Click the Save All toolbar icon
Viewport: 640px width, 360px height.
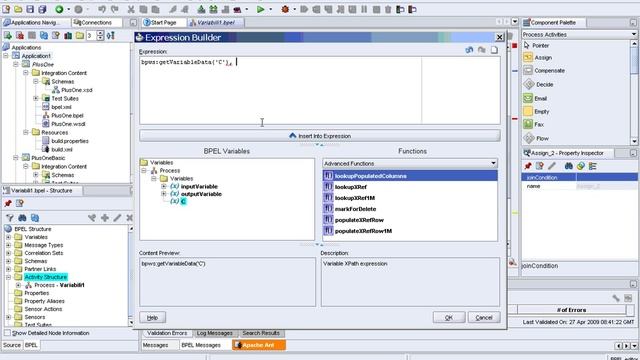coord(42,9)
